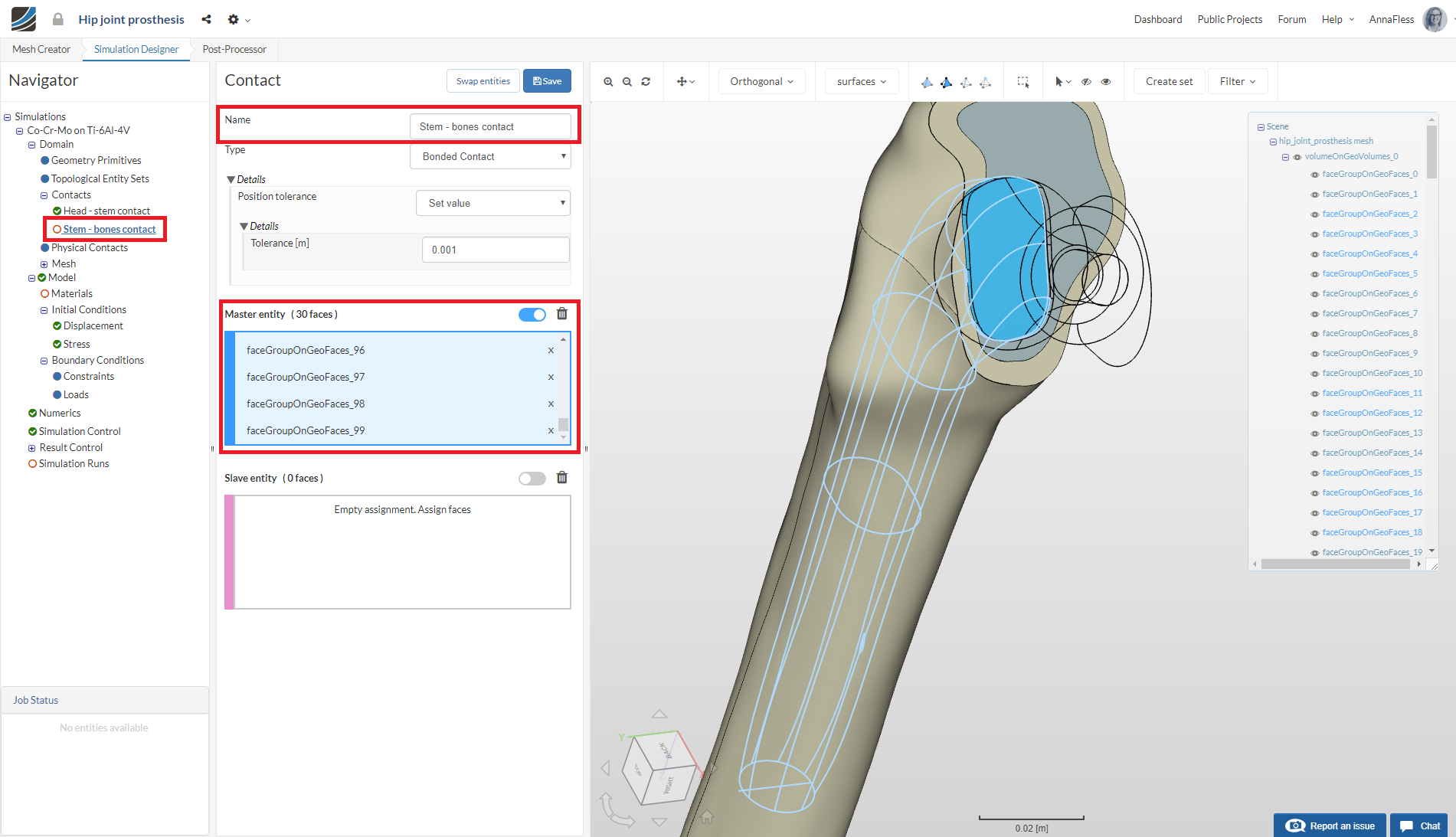Select the wireframe render mode icon

966,82
